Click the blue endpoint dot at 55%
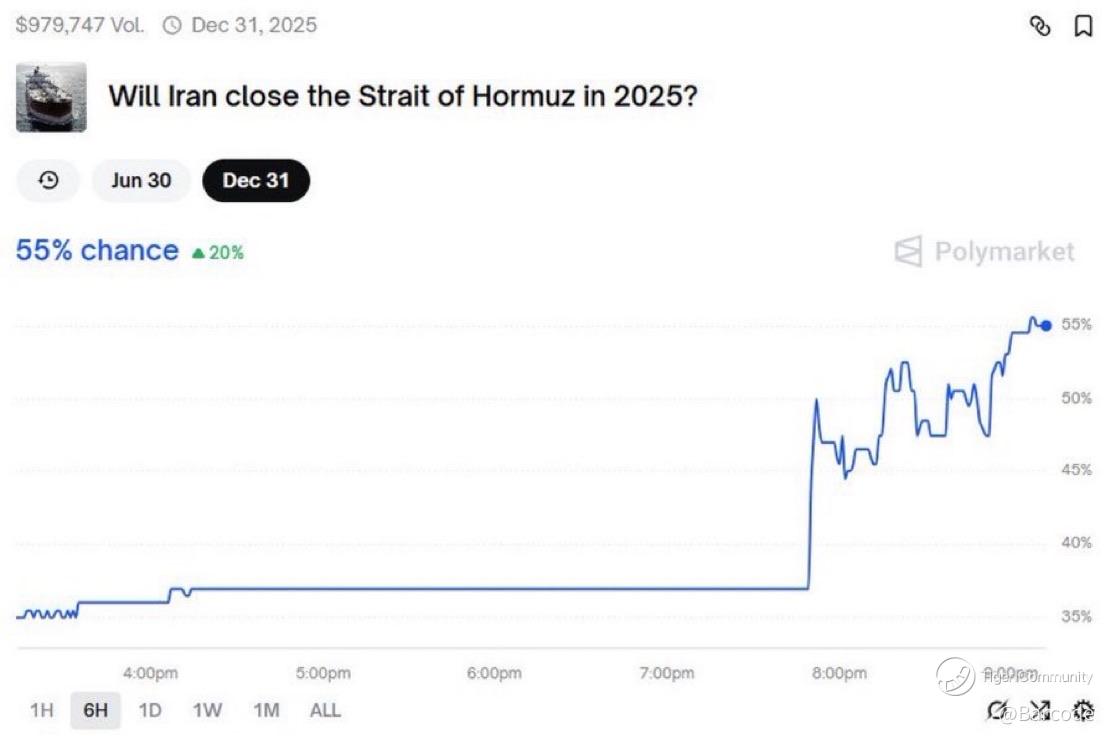 pyautogui.click(x=1046, y=325)
